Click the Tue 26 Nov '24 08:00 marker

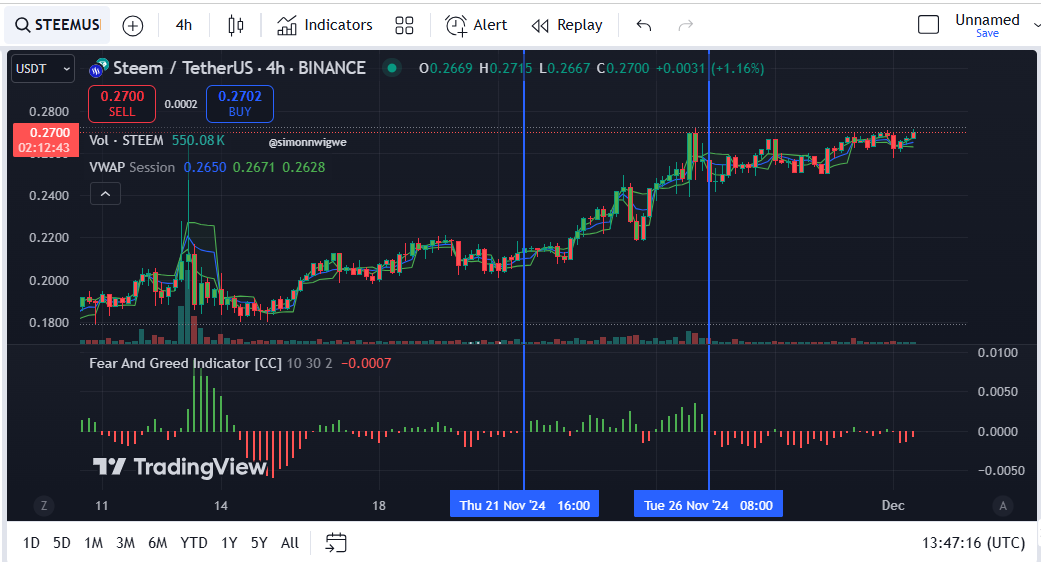point(708,505)
